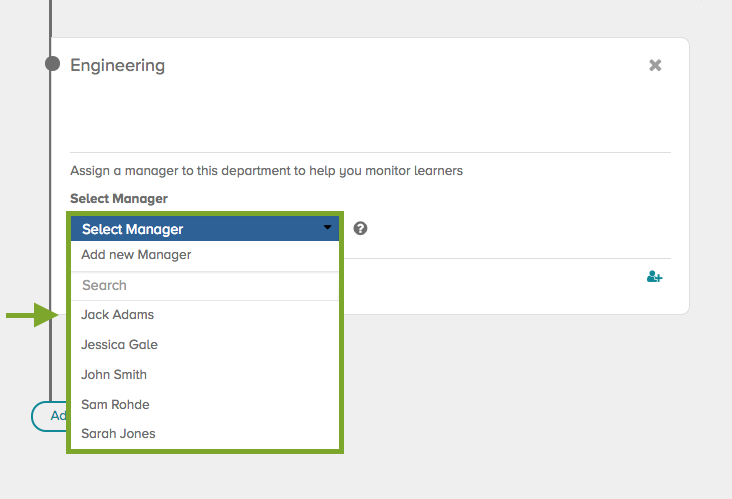
Task: Collapse the Select Manager dropdown header
Action: pos(200,229)
